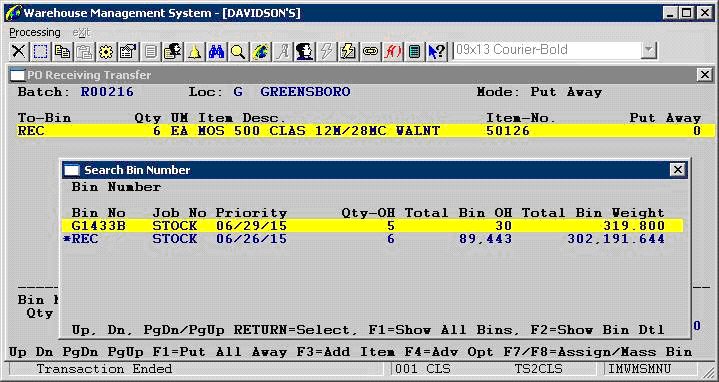Click the context help arrow-question icon
This screenshot has height=382, width=719.
(x=437, y=51)
